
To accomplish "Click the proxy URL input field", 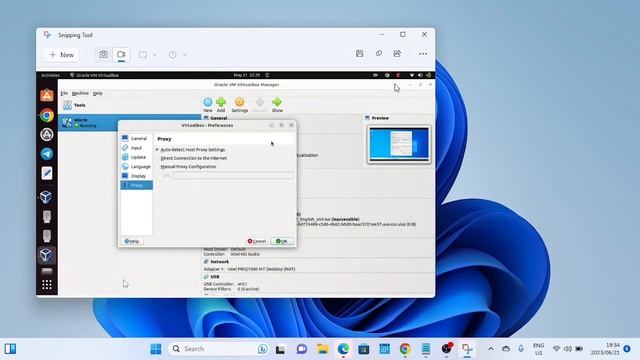I will [233, 176].
